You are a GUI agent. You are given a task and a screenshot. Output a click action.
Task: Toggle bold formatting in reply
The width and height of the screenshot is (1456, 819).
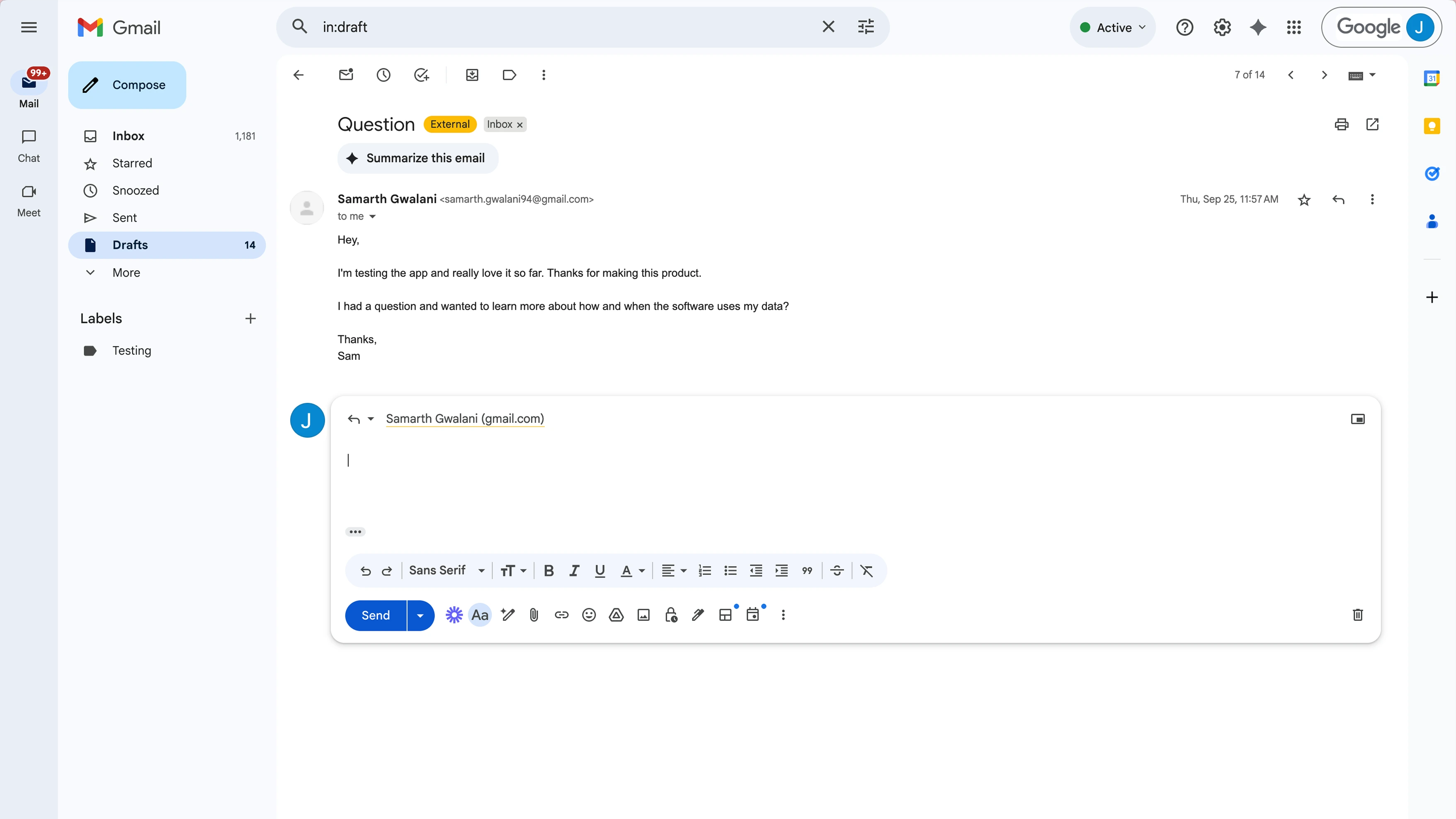(x=548, y=571)
